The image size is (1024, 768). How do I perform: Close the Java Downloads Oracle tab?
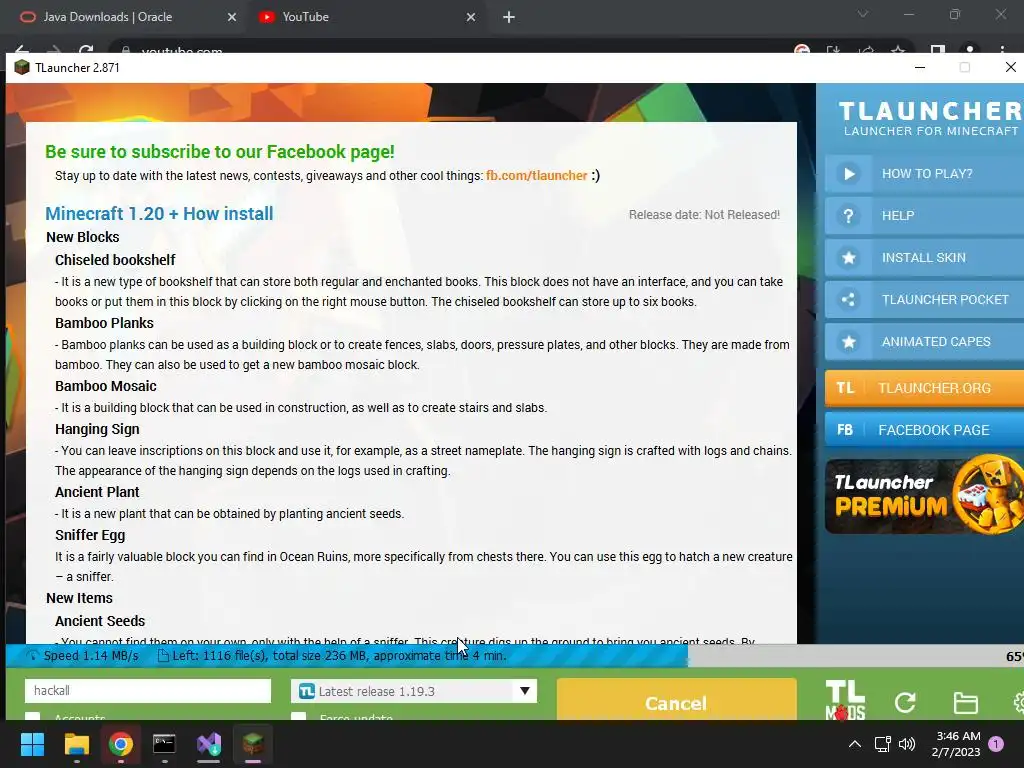(232, 18)
